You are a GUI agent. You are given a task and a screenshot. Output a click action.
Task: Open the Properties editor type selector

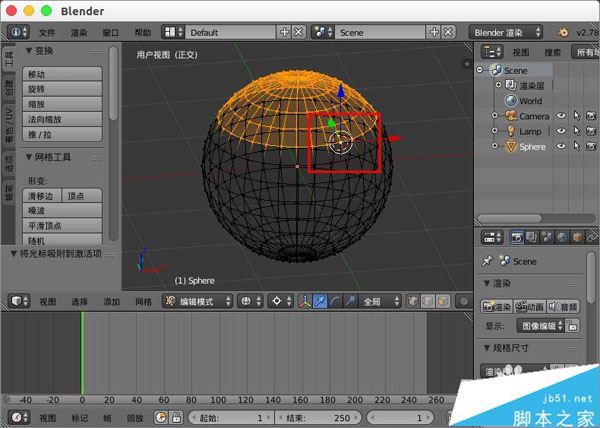click(x=492, y=238)
